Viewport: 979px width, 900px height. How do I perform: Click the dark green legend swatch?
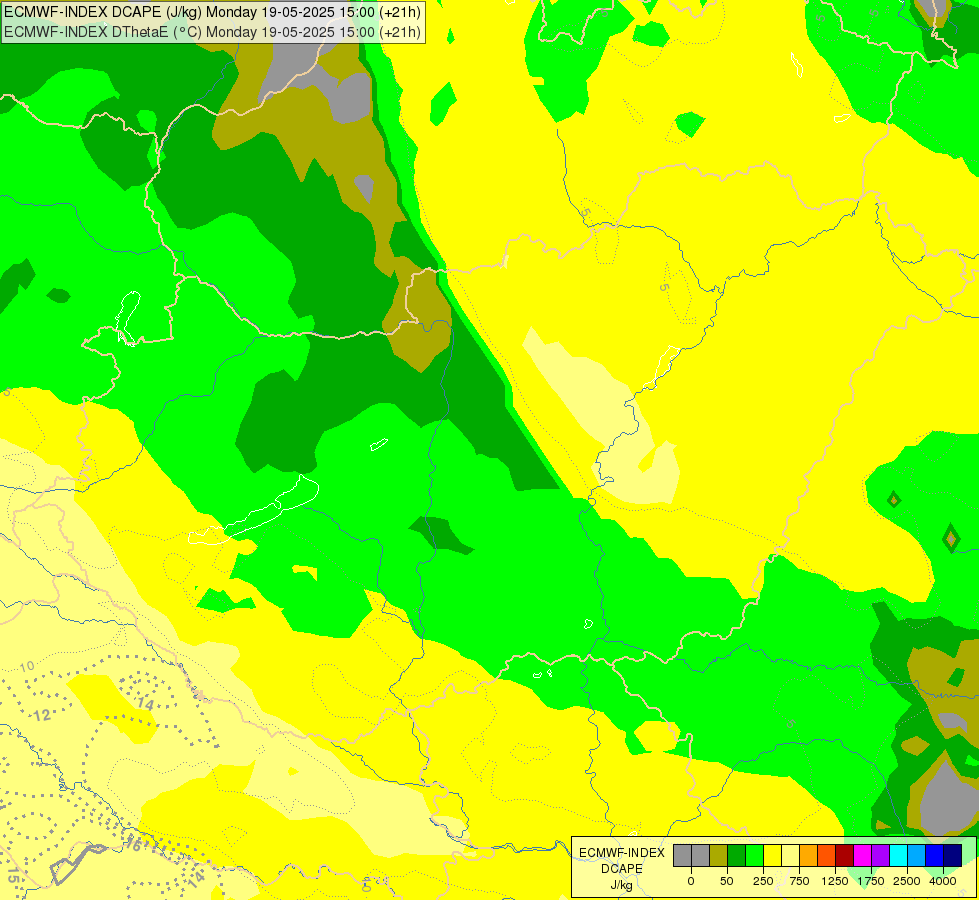pyautogui.click(x=736, y=855)
